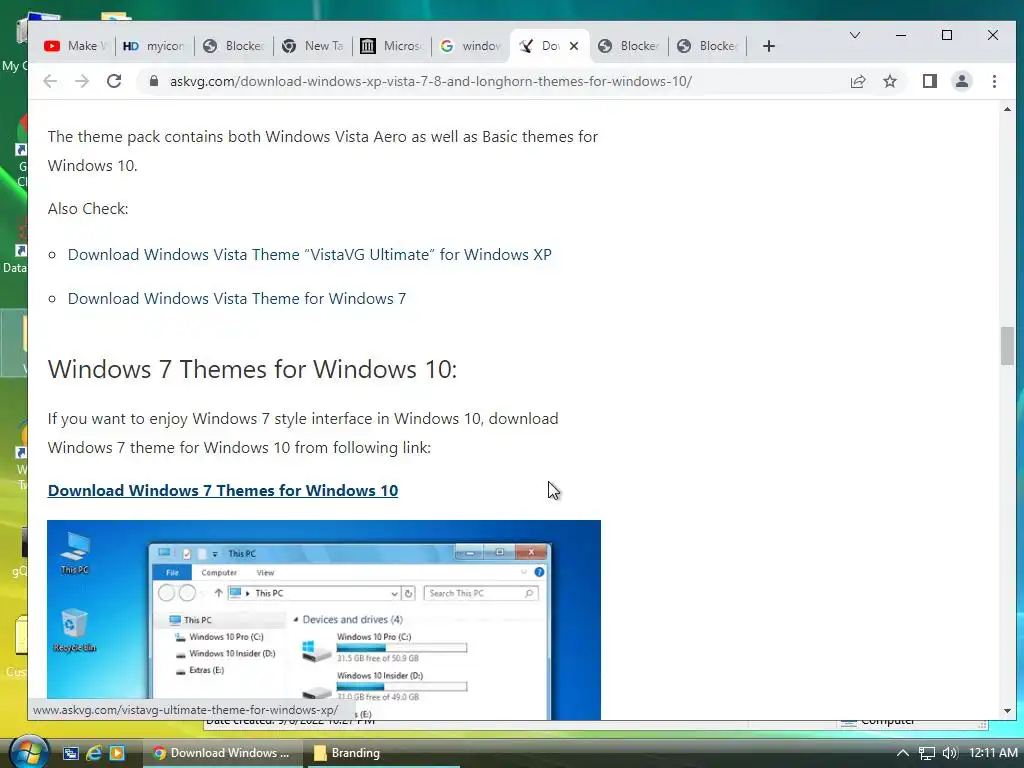
Task: Open a new tab with plus button
Action: tap(769, 46)
